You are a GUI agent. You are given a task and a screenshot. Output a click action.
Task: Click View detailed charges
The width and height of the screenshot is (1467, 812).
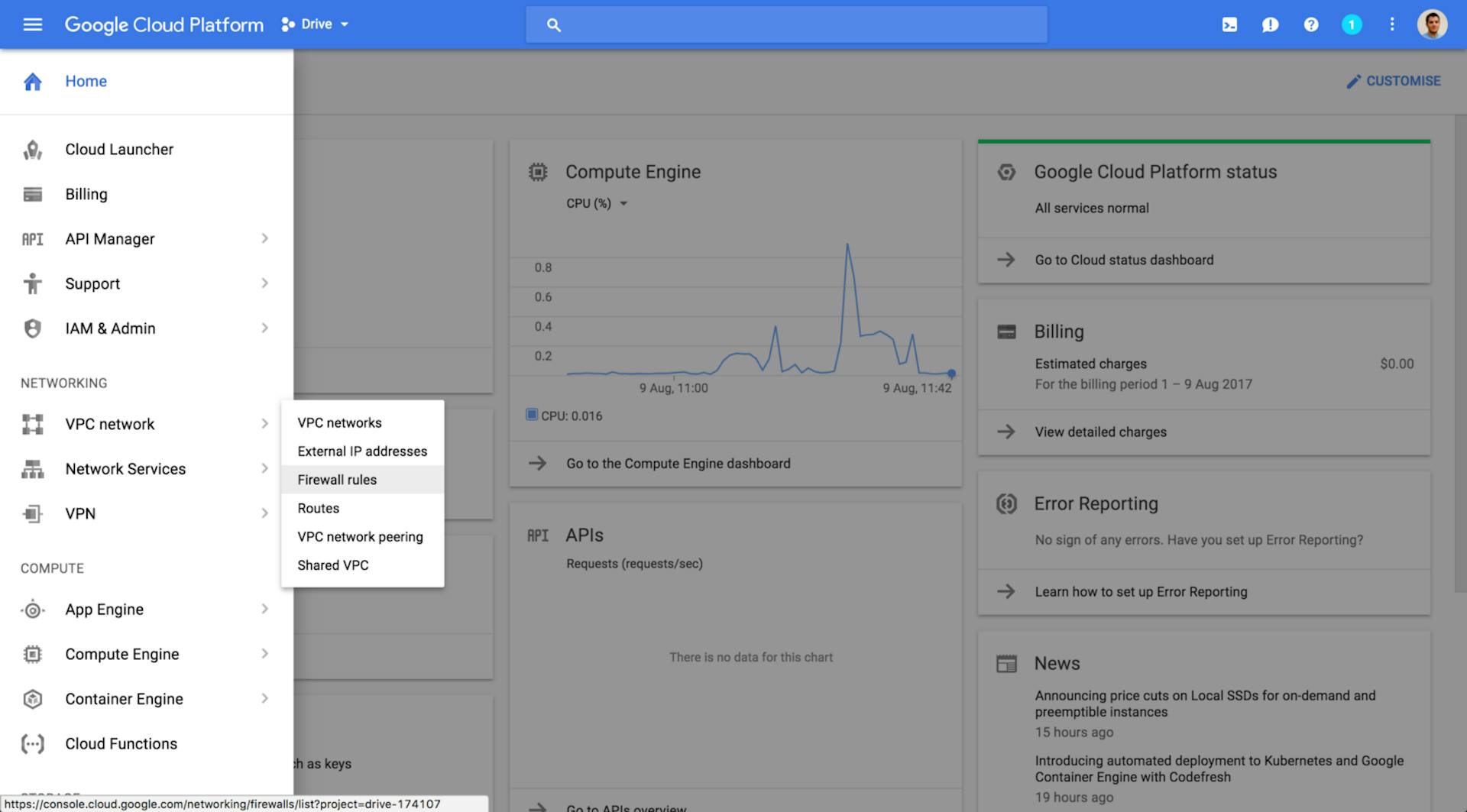(1100, 432)
